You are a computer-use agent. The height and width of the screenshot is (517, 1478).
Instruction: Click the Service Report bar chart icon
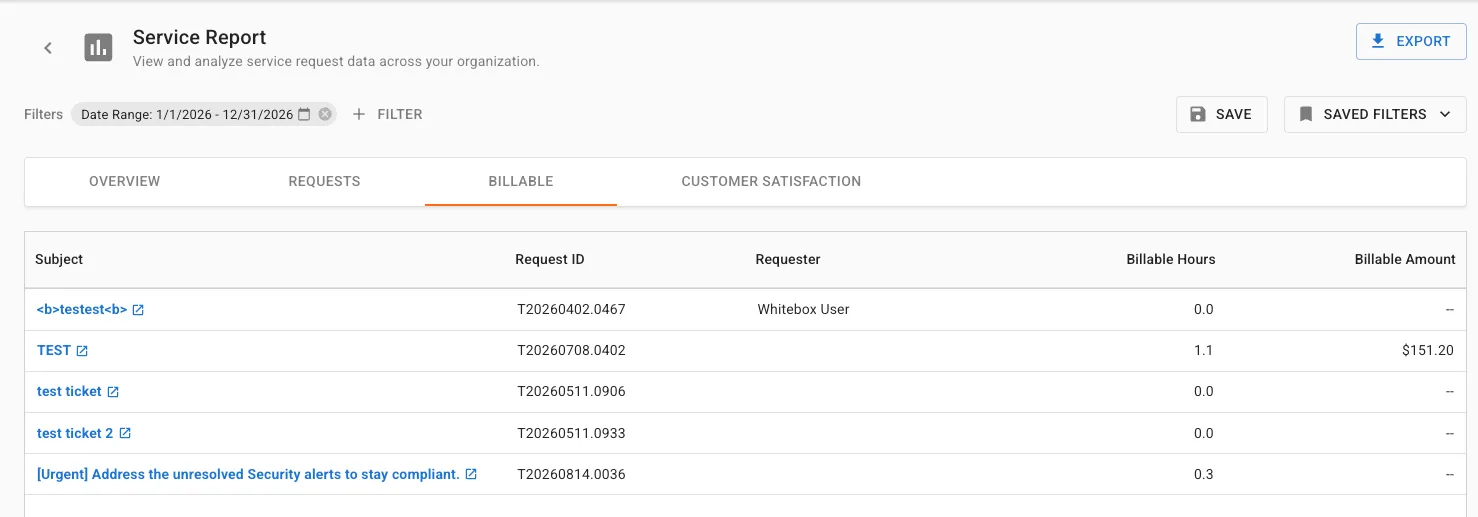point(98,47)
